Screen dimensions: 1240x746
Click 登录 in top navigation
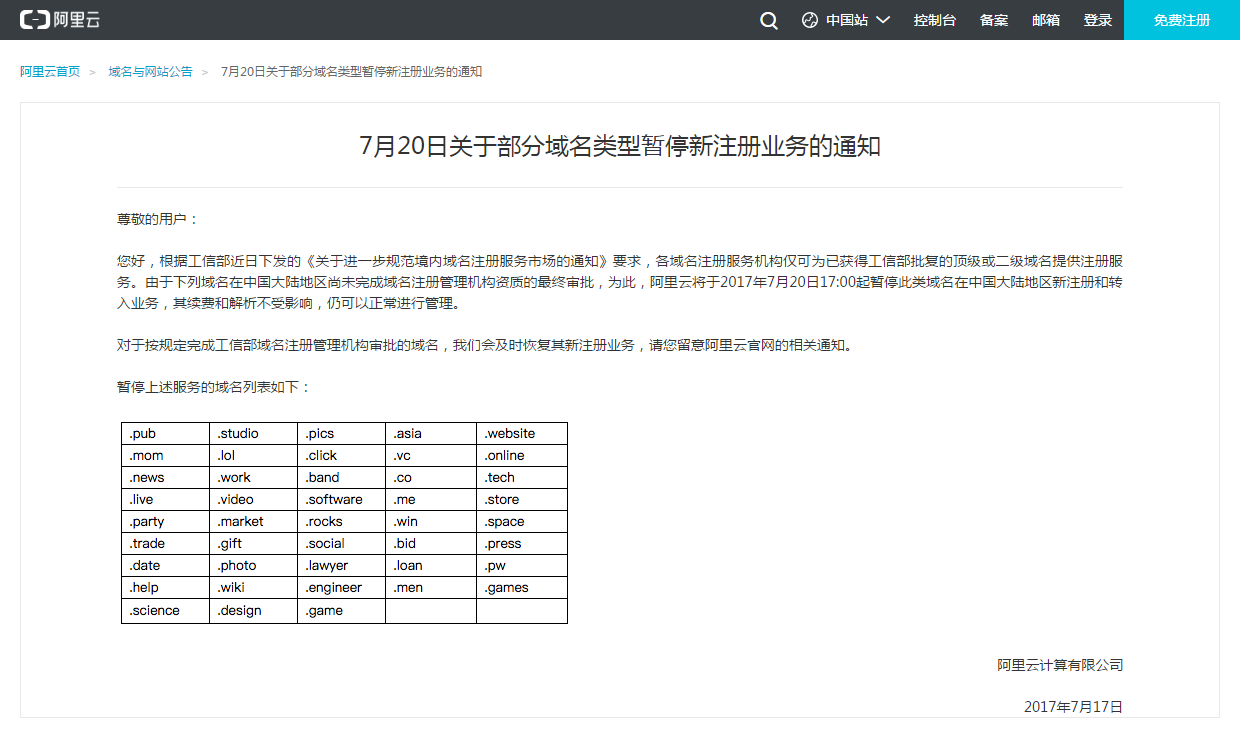click(1098, 20)
